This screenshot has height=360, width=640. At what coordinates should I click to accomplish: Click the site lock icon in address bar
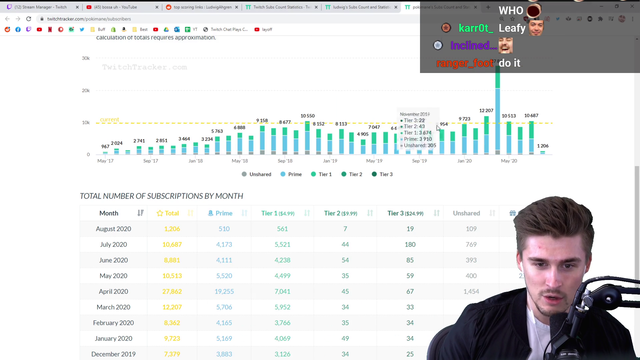click(x=42, y=19)
